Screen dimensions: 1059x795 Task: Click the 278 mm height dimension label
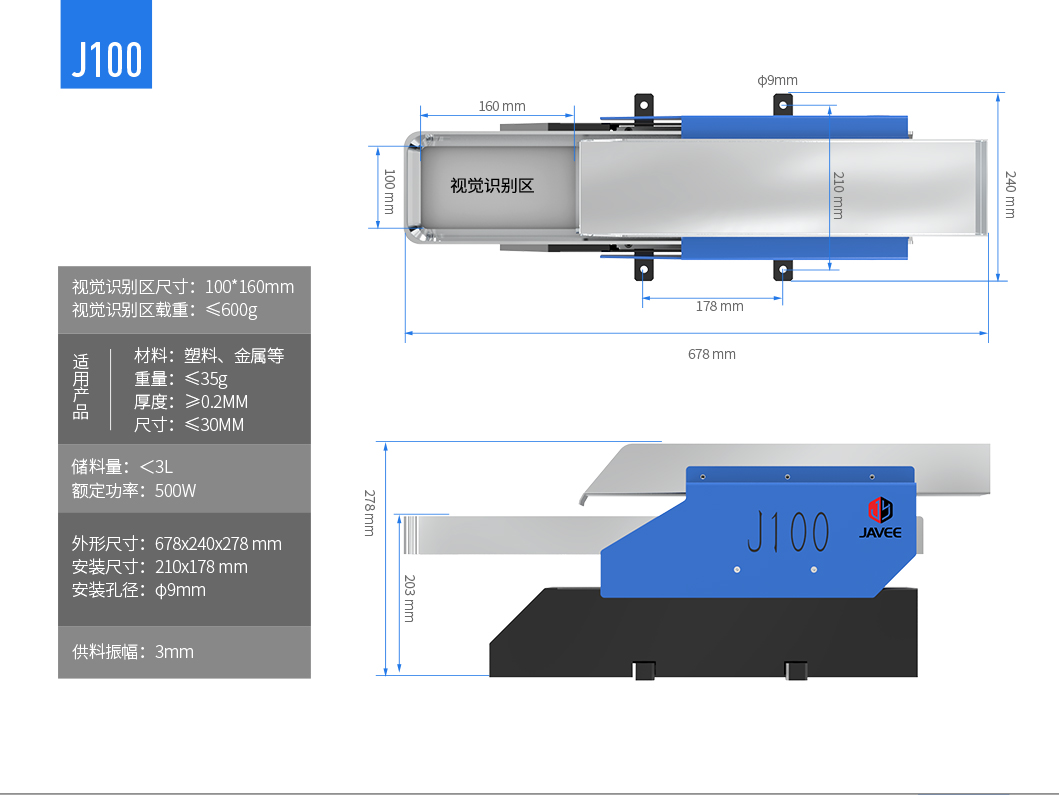[x=368, y=512]
